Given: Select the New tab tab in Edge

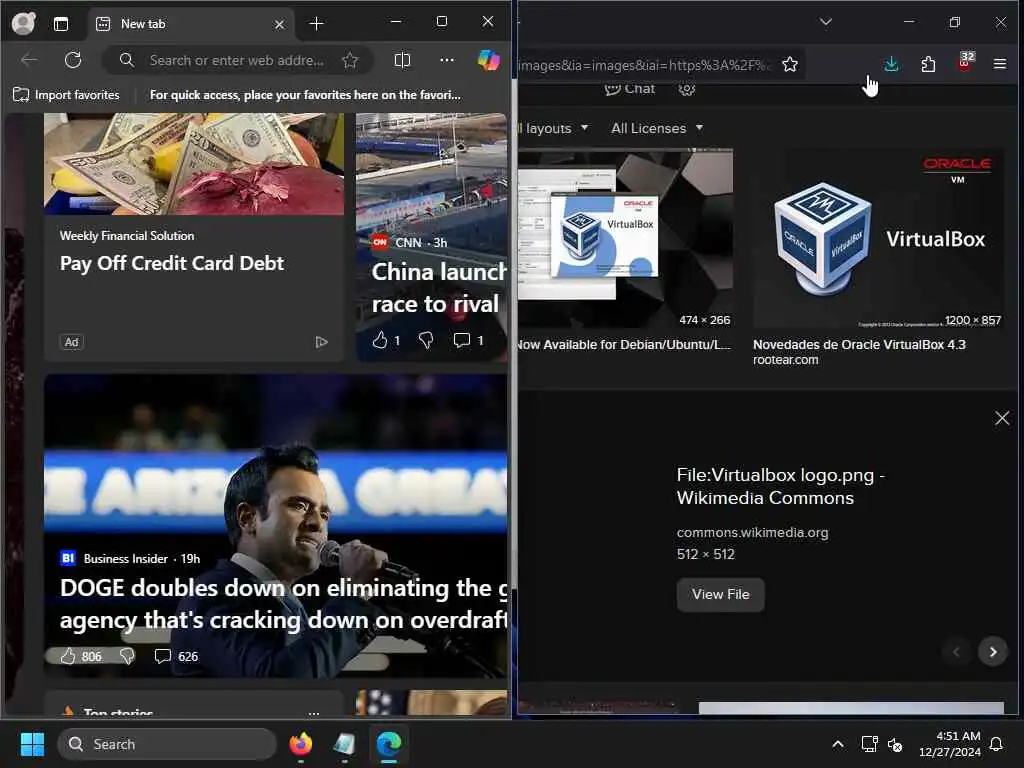Looking at the screenshot, I should [x=189, y=24].
